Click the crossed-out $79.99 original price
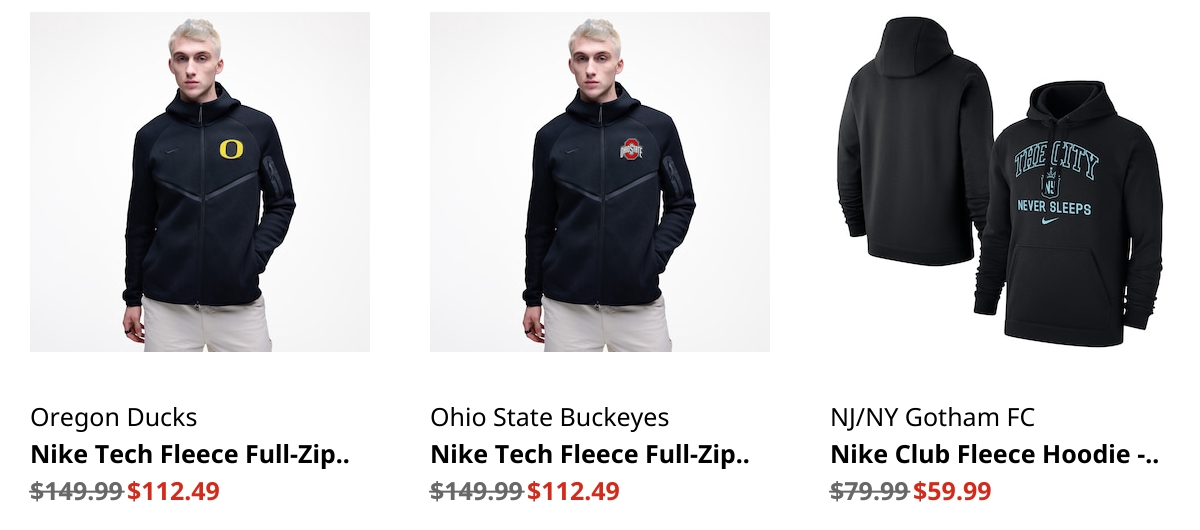 point(869,491)
